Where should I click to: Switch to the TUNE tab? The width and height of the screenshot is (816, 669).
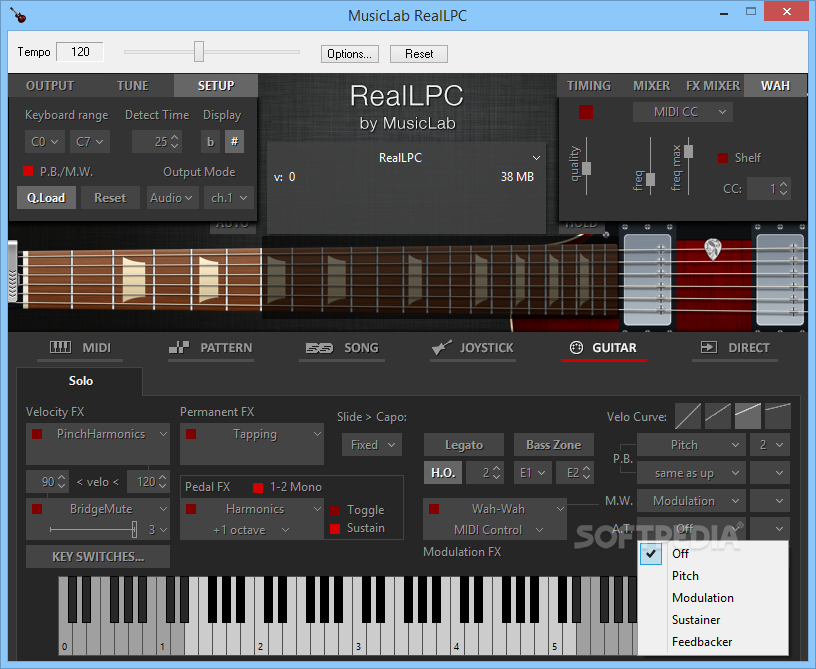[132, 86]
